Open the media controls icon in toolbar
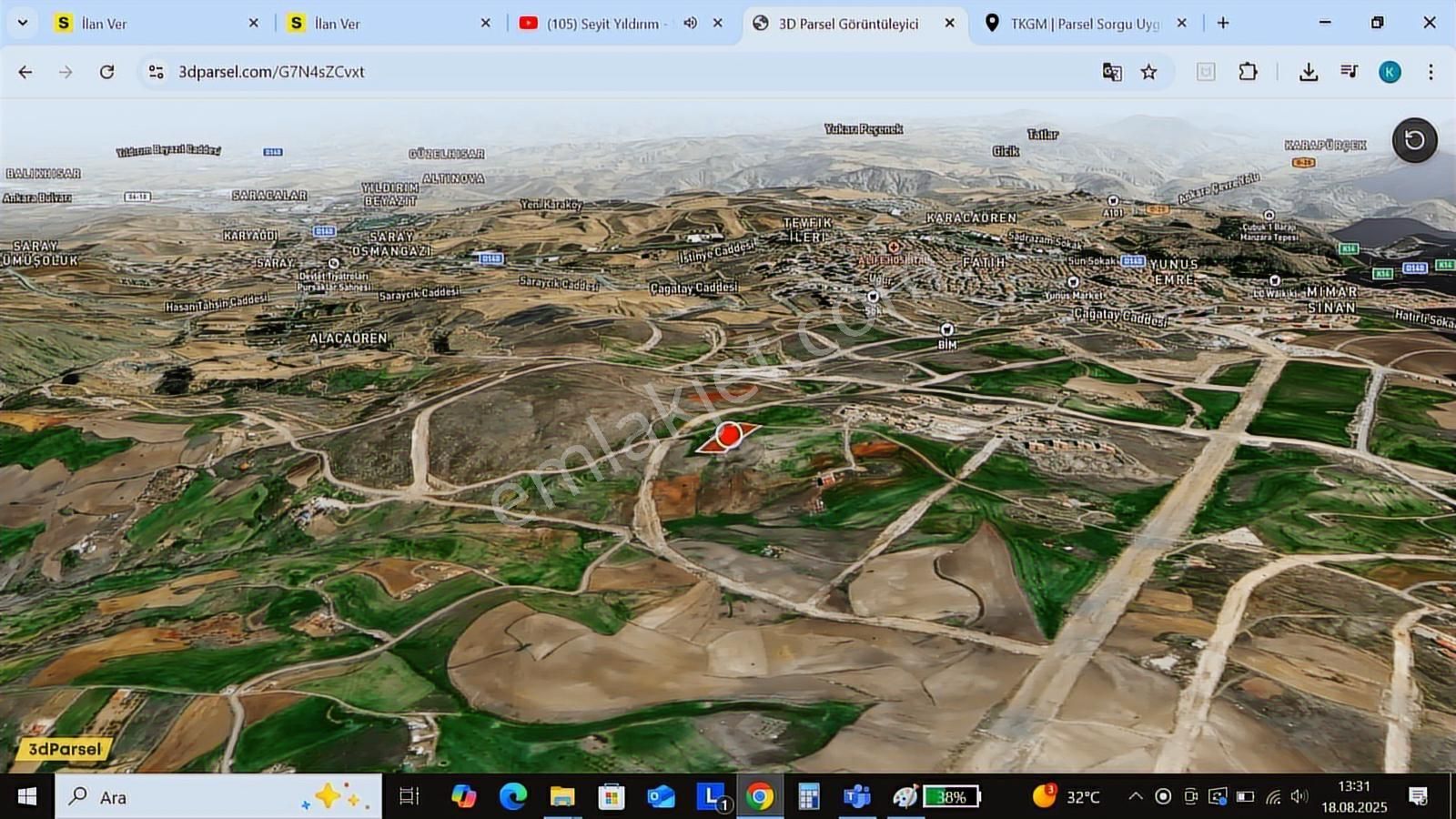Image resolution: width=1456 pixels, height=819 pixels. pyautogui.click(x=1350, y=72)
